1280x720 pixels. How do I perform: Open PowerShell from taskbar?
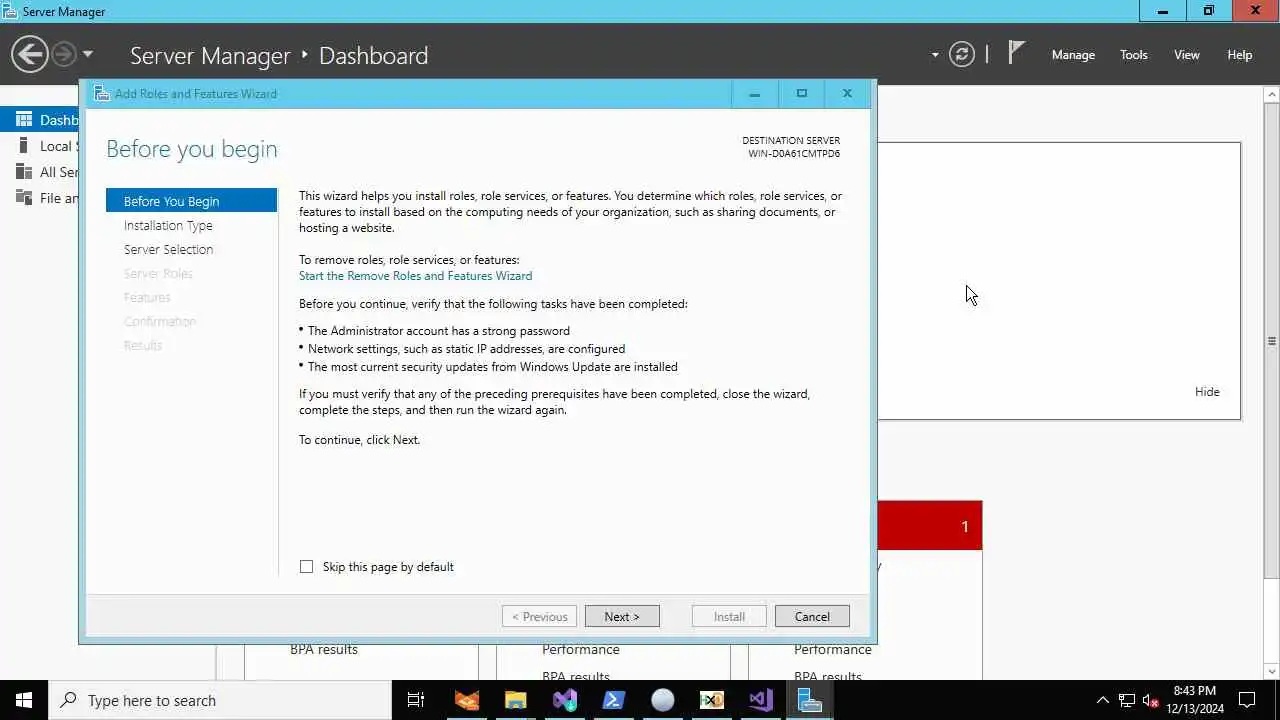pyautogui.click(x=614, y=700)
